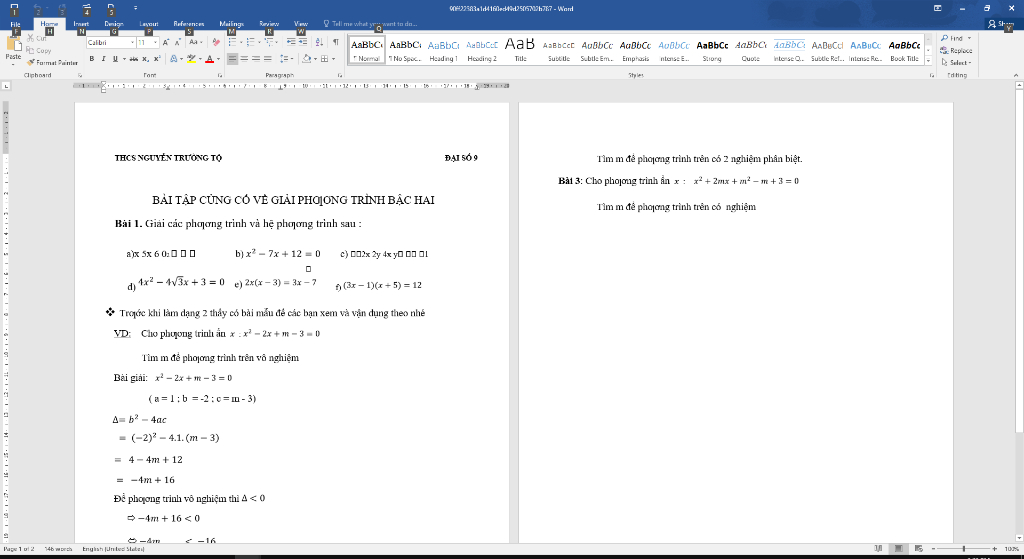This screenshot has width=1024, height=559.
Task: Click the vertical scrollbar thumb
Action: (1019, 261)
